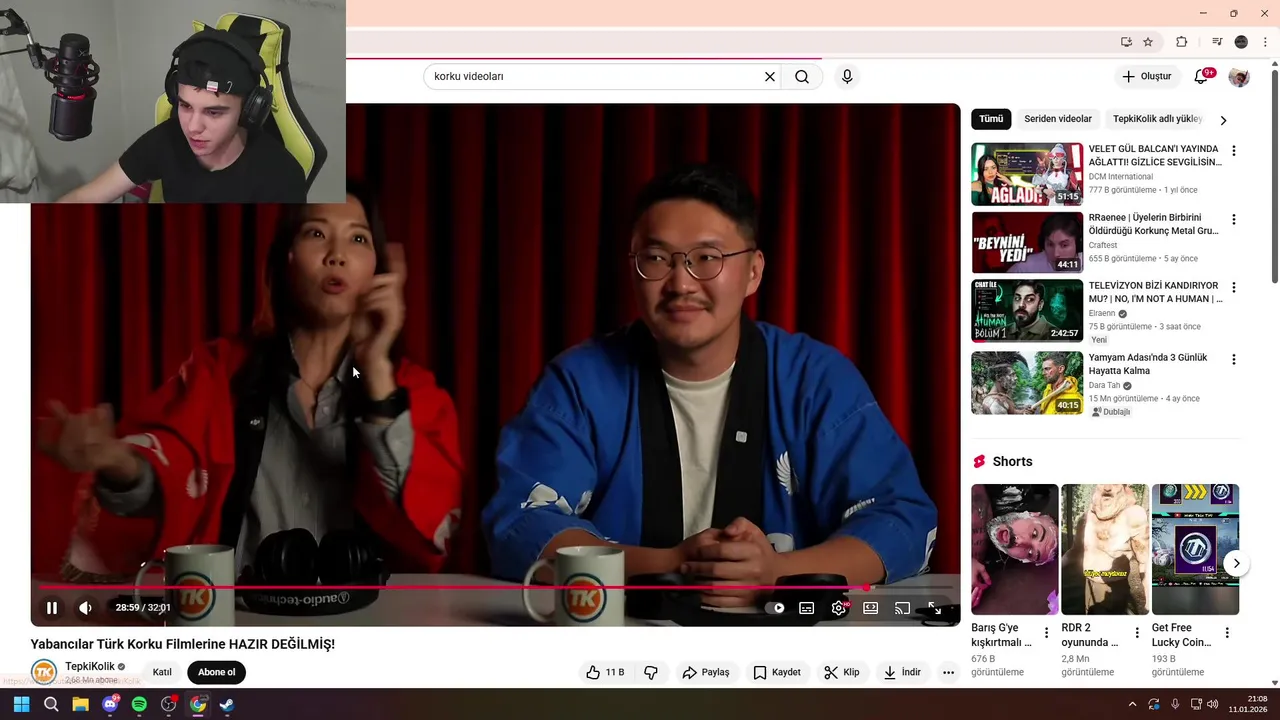Open Discord from the taskbar
This screenshot has width=1280, height=720.
point(110,704)
